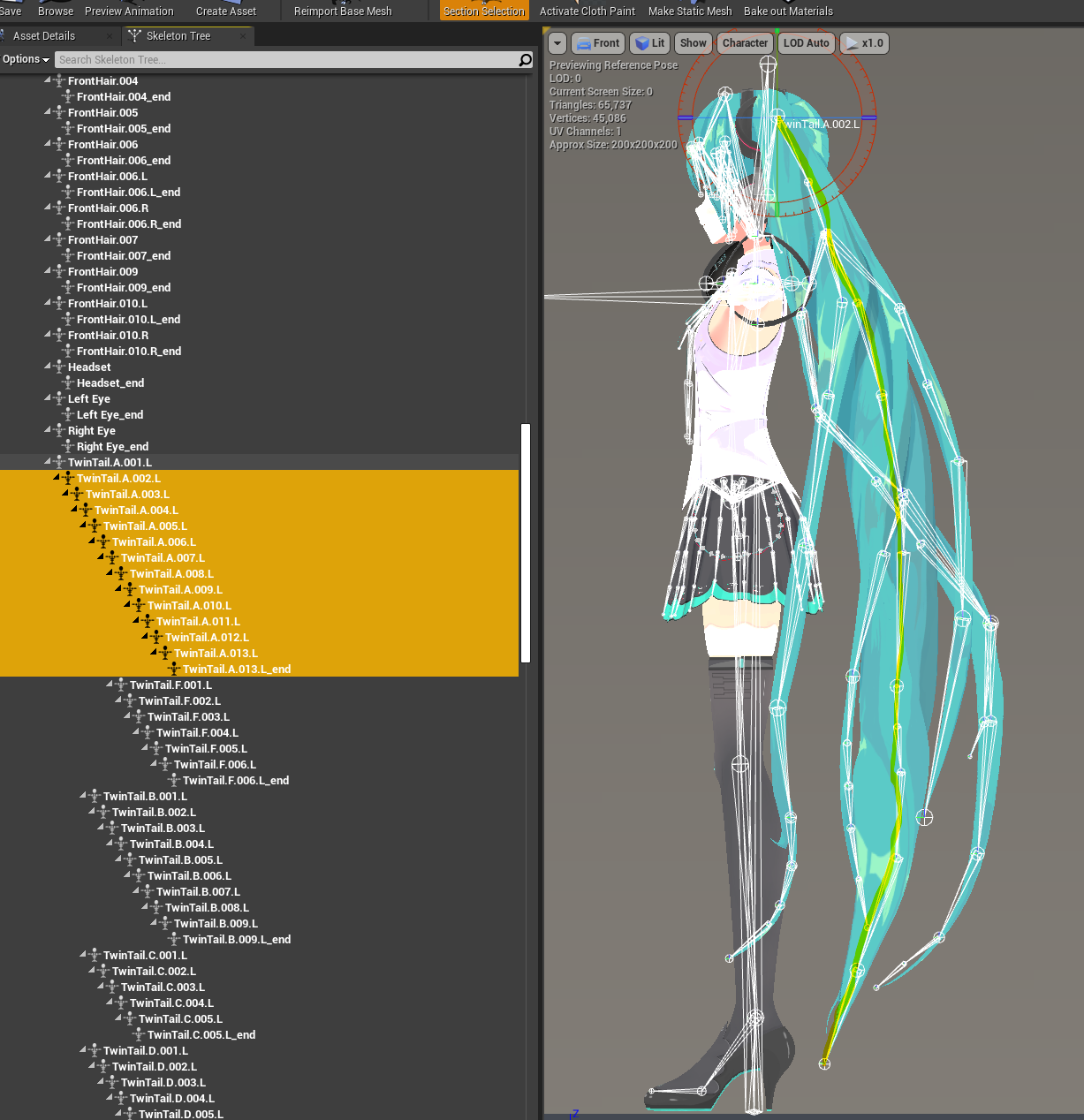
Task: Click in the Search Skeleton Tree field
Action: [286, 59]
